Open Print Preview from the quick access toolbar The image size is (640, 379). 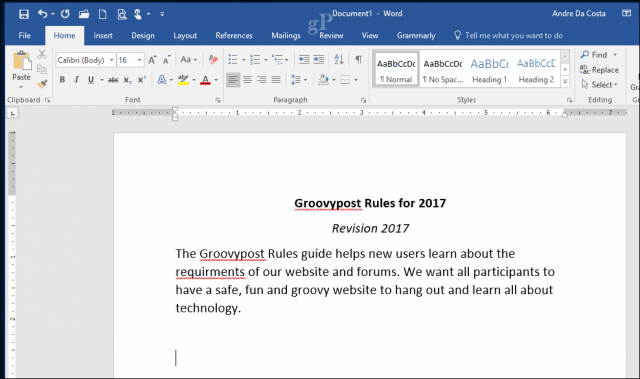coord(122,14)
